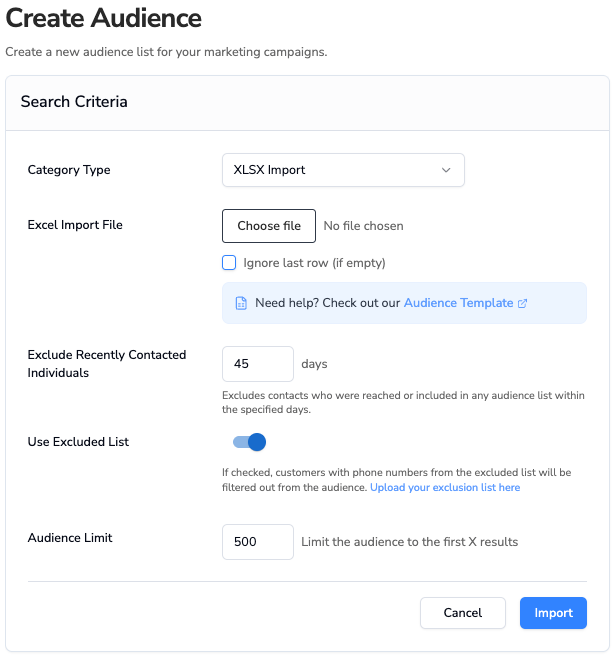Click the external link icon after Audience Template
The height and width of the screenshot is (656, 616).
522,303
